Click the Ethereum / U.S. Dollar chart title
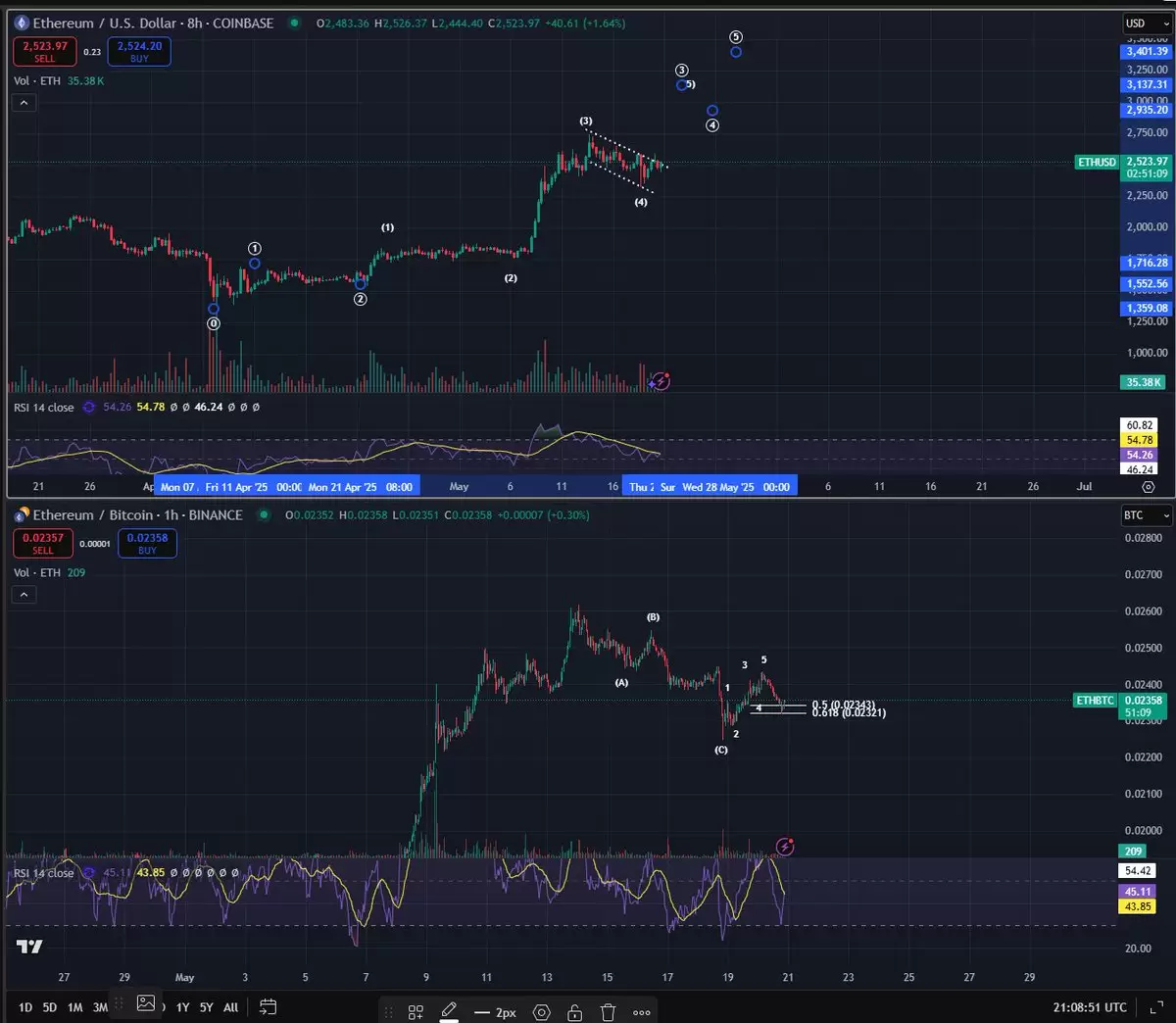This screenshot has height=1023, width=1176. [x=154, y=23]
